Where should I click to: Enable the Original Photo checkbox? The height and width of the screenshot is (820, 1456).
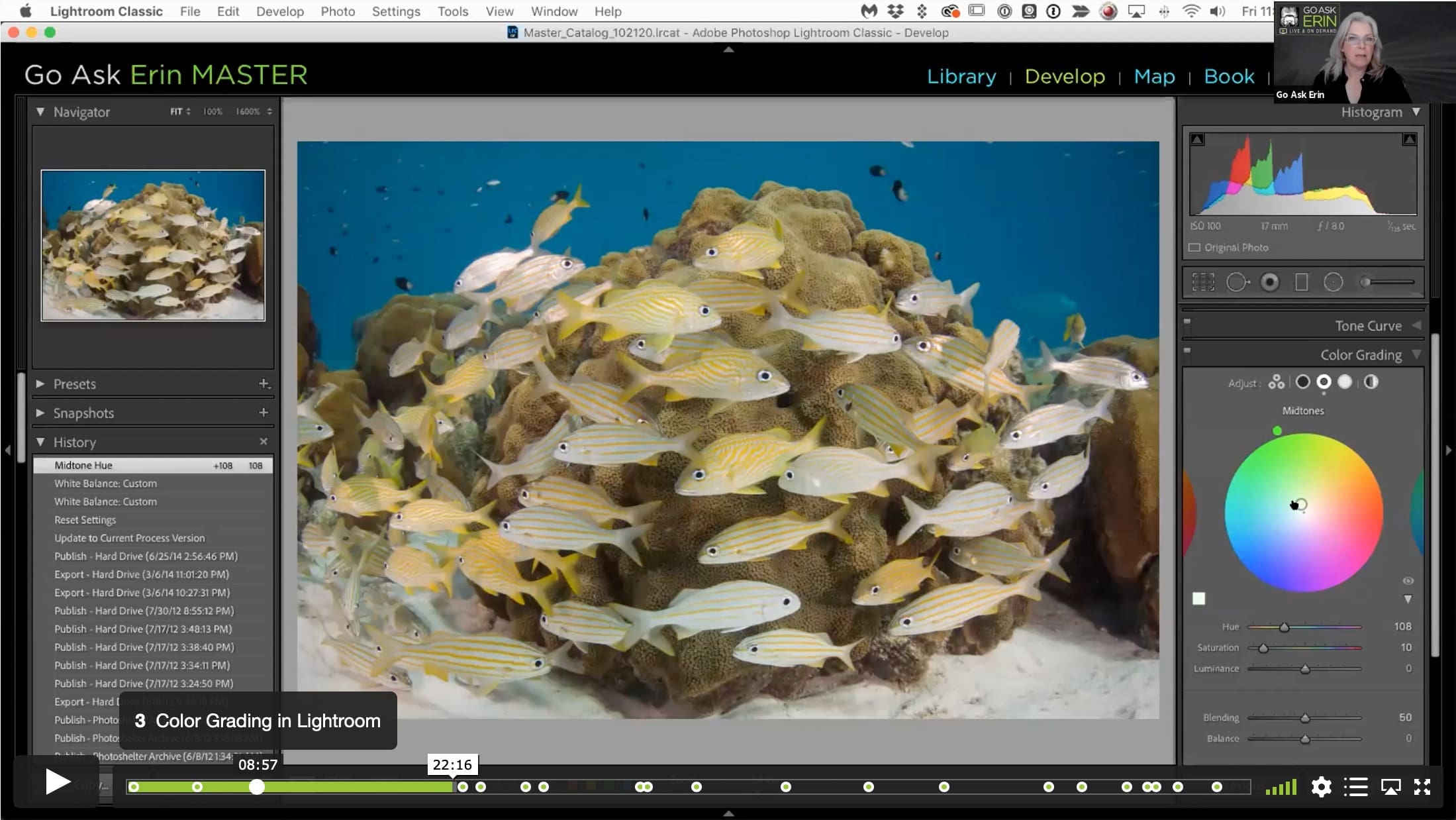click(1194, 248)
